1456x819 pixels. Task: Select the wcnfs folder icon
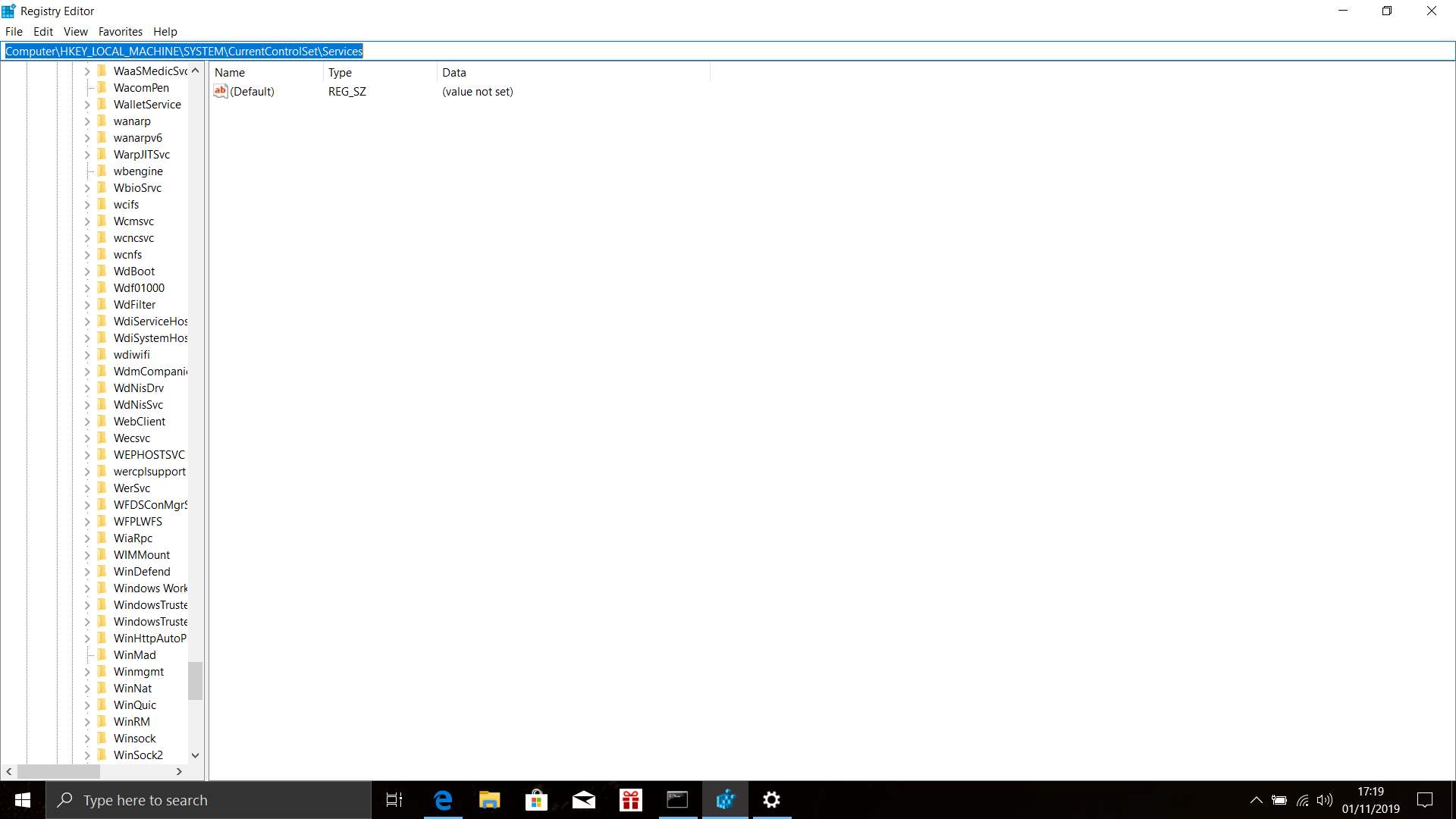pos(102,254)
